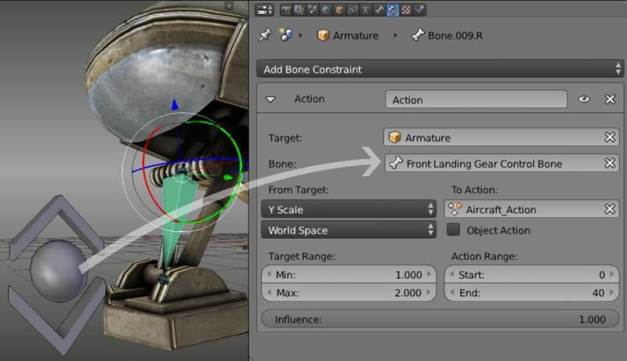The width and height of the screenshot is (627, 361).
Task: Enable the Object Action checkbox
Action: point(453,229)
